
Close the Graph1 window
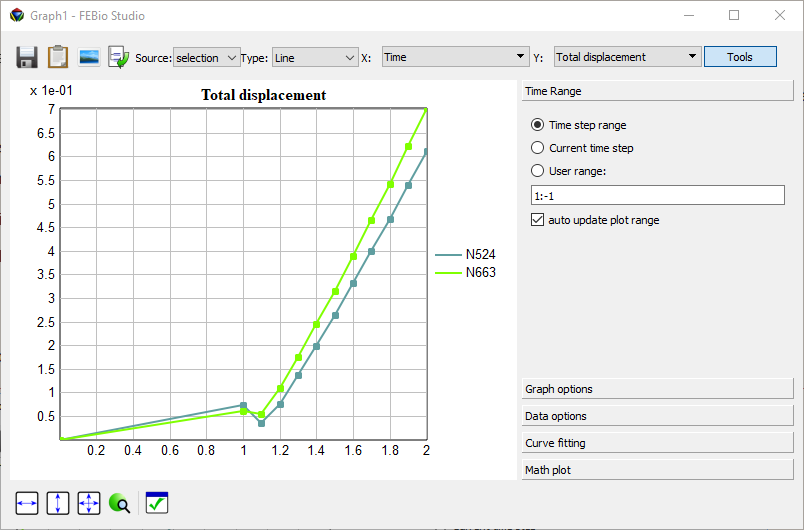[x=780, y=15]
